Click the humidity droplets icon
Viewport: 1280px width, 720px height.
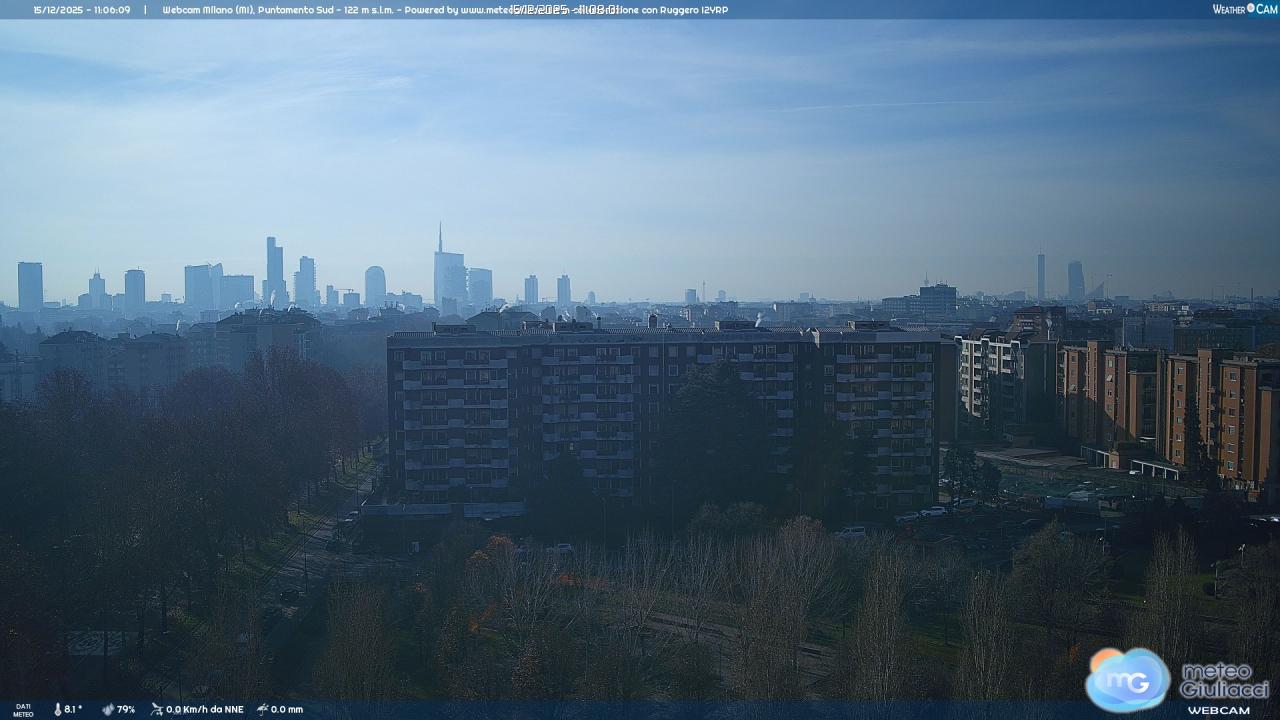point(108,709)
